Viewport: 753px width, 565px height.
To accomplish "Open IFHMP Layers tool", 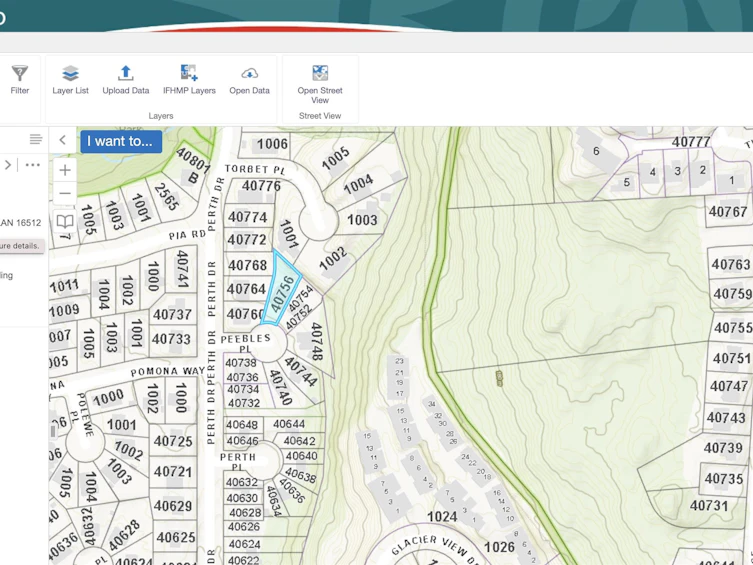I will pyautogui.click(x=189, y=81).
